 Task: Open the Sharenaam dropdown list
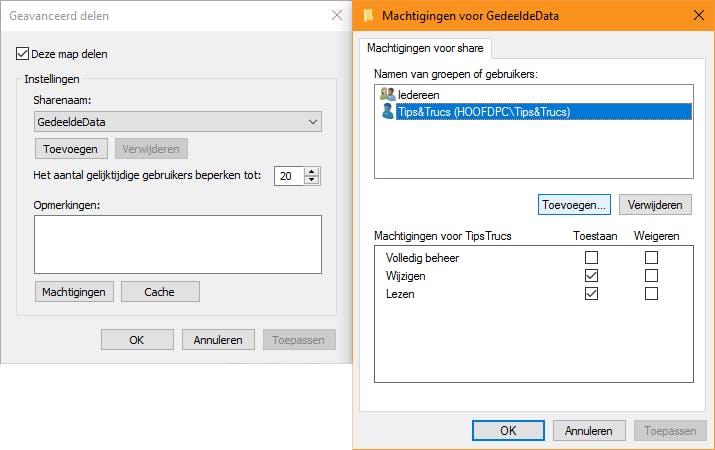[313, 122]
